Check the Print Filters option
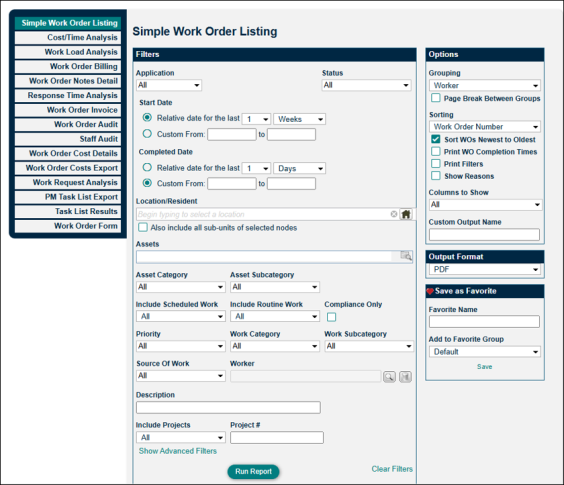The width and height of the screenshot is (564, 485). pos(436,164)
